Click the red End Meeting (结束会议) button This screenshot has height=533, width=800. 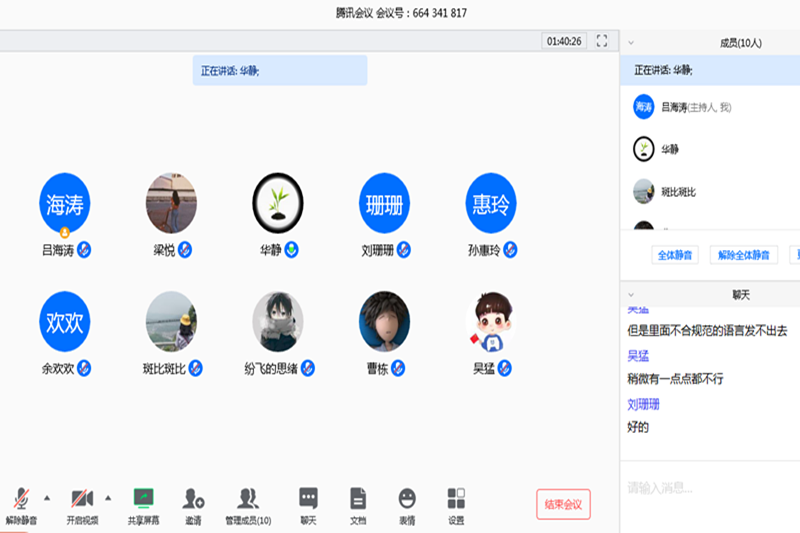point(563,504)
